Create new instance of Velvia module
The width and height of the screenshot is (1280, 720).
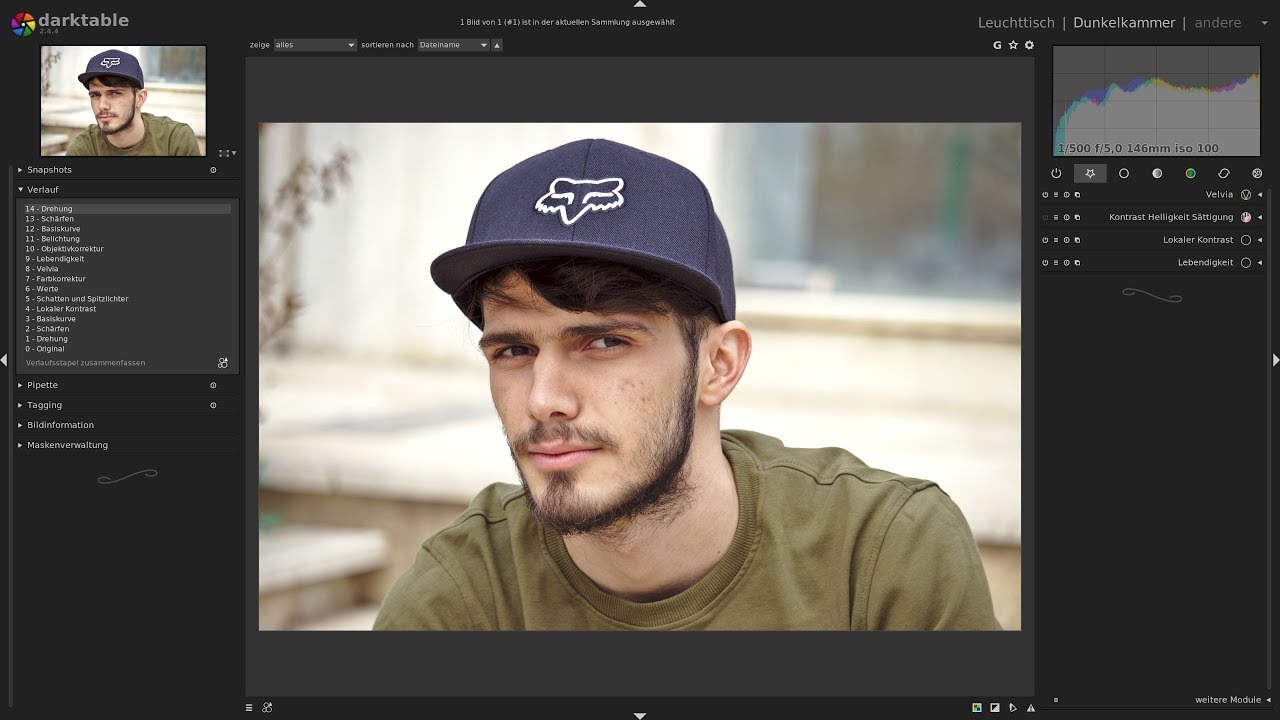coord(1077,195)
